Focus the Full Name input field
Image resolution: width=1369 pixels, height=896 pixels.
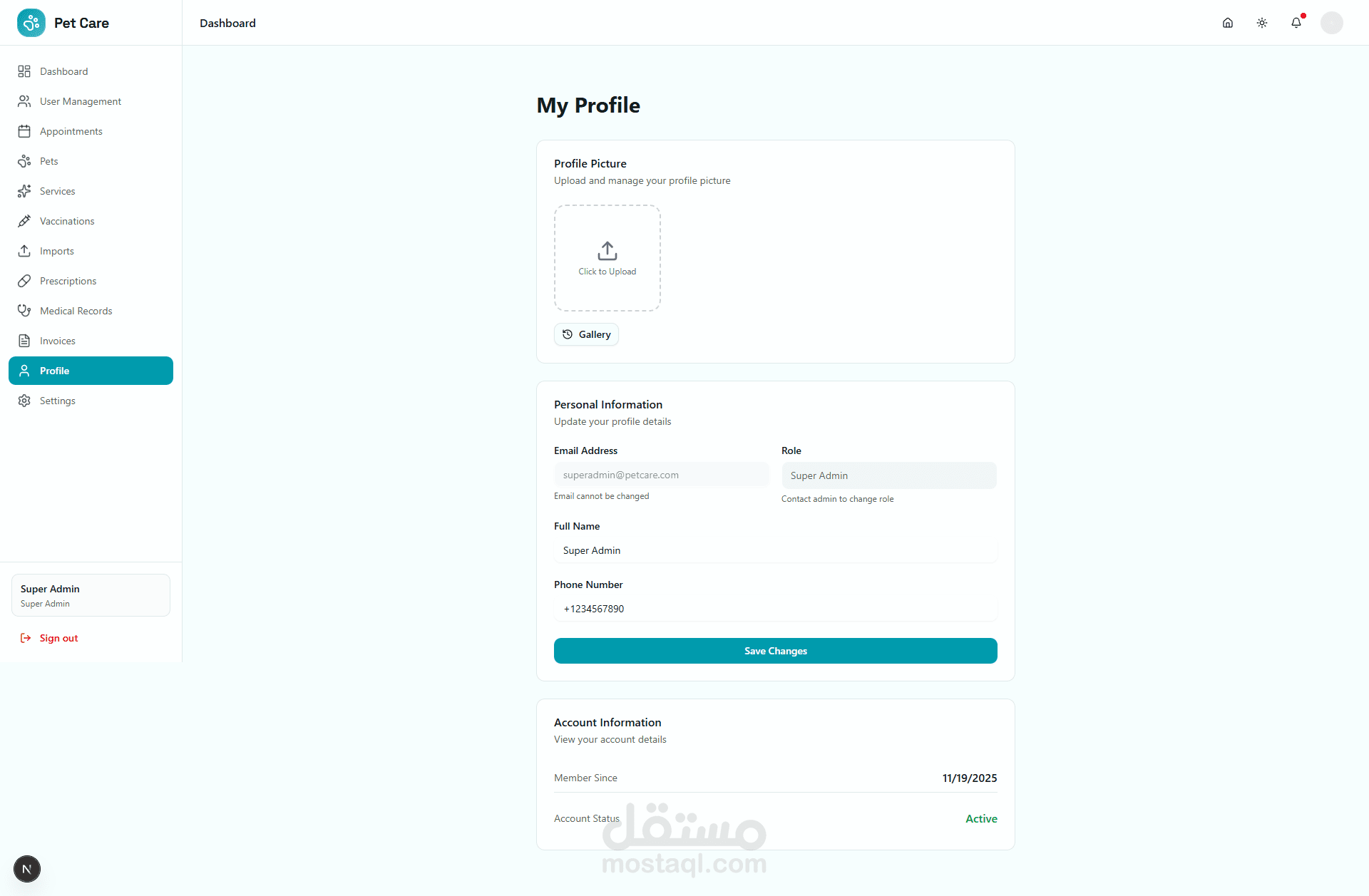click(x=775, y=550)
